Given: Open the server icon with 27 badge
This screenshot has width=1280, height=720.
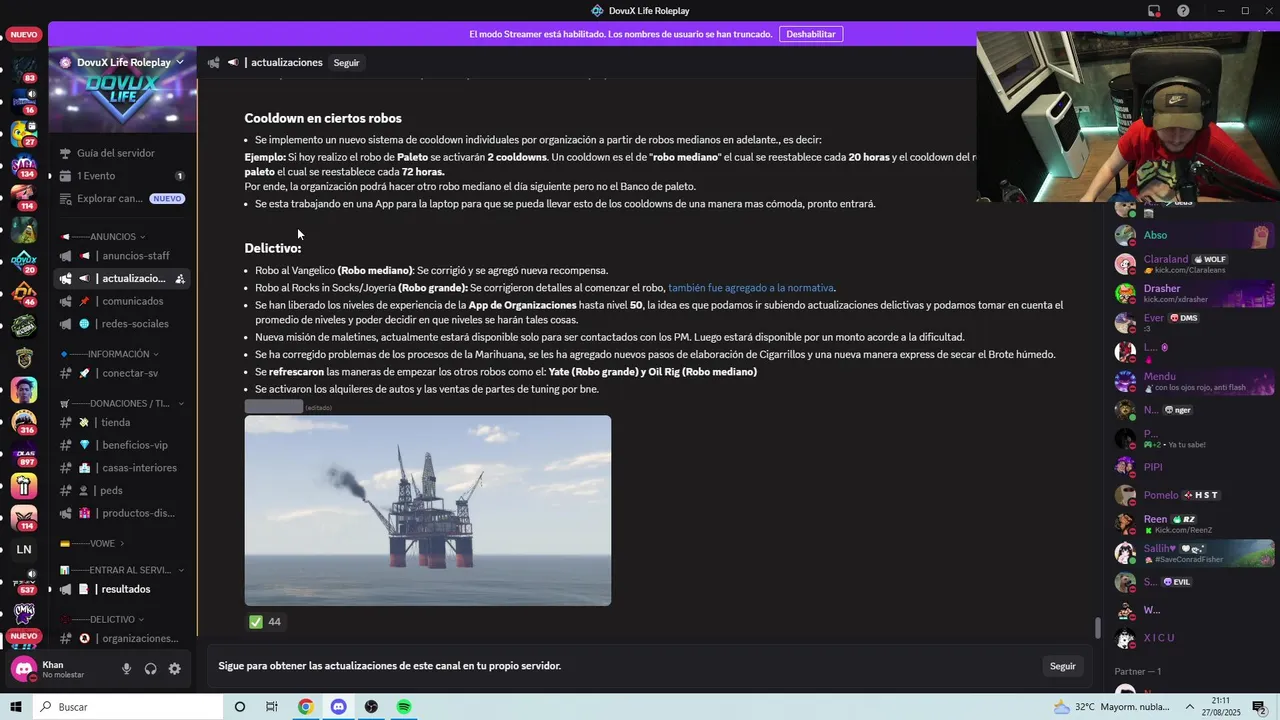Looking at the screenshot, I should point(24,132).
